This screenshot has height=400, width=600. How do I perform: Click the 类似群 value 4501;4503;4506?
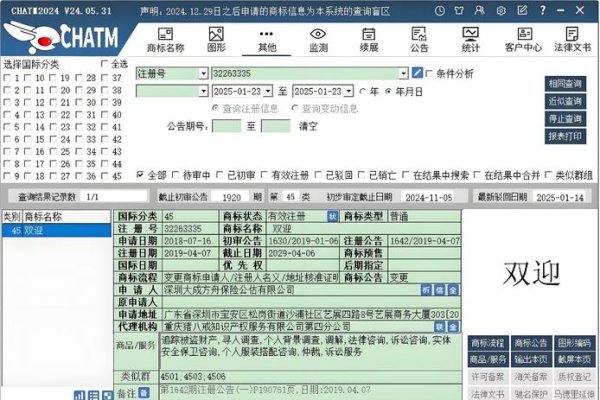(x=193, y=377)
